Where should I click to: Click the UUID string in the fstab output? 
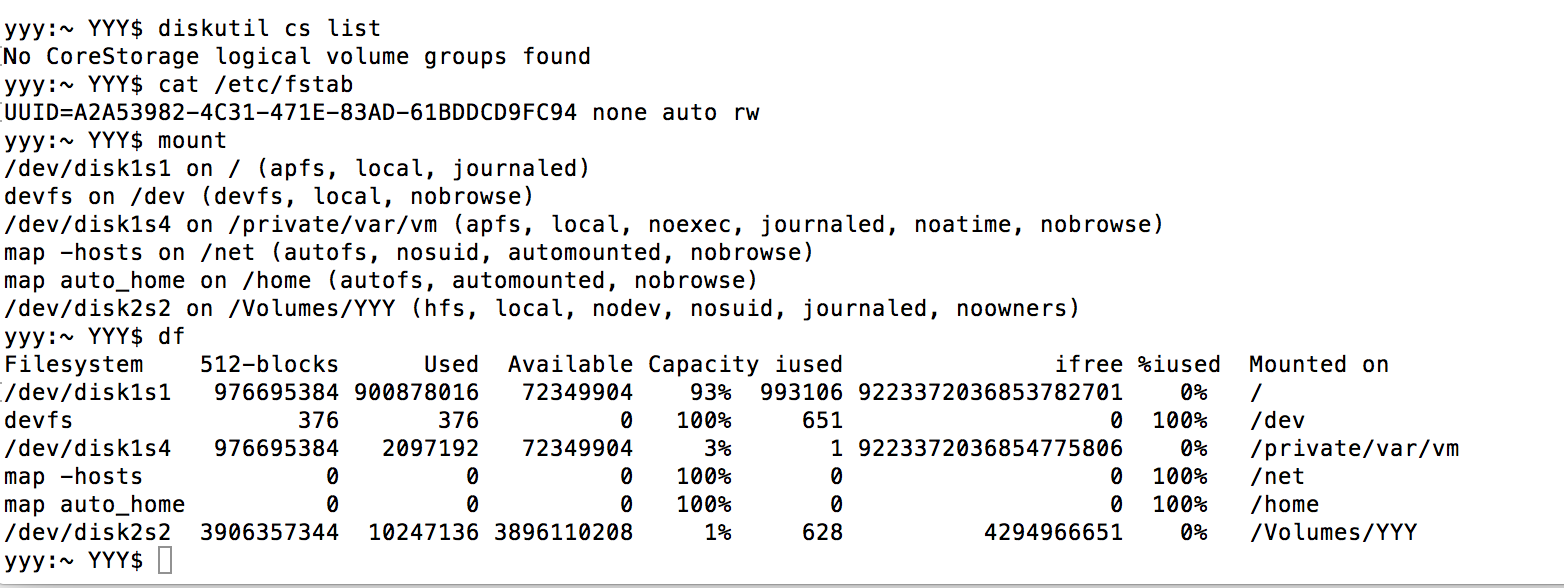click(291, 112)
